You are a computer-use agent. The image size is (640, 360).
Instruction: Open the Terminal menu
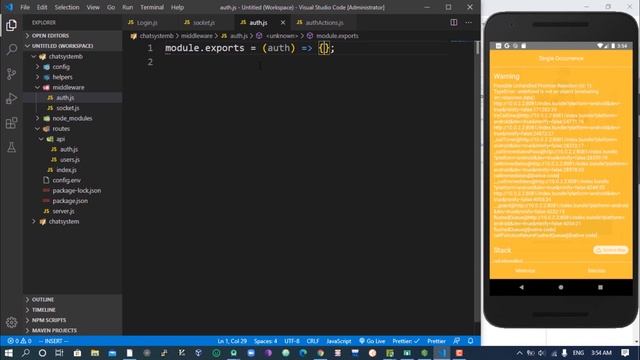[x=152, y=7]
